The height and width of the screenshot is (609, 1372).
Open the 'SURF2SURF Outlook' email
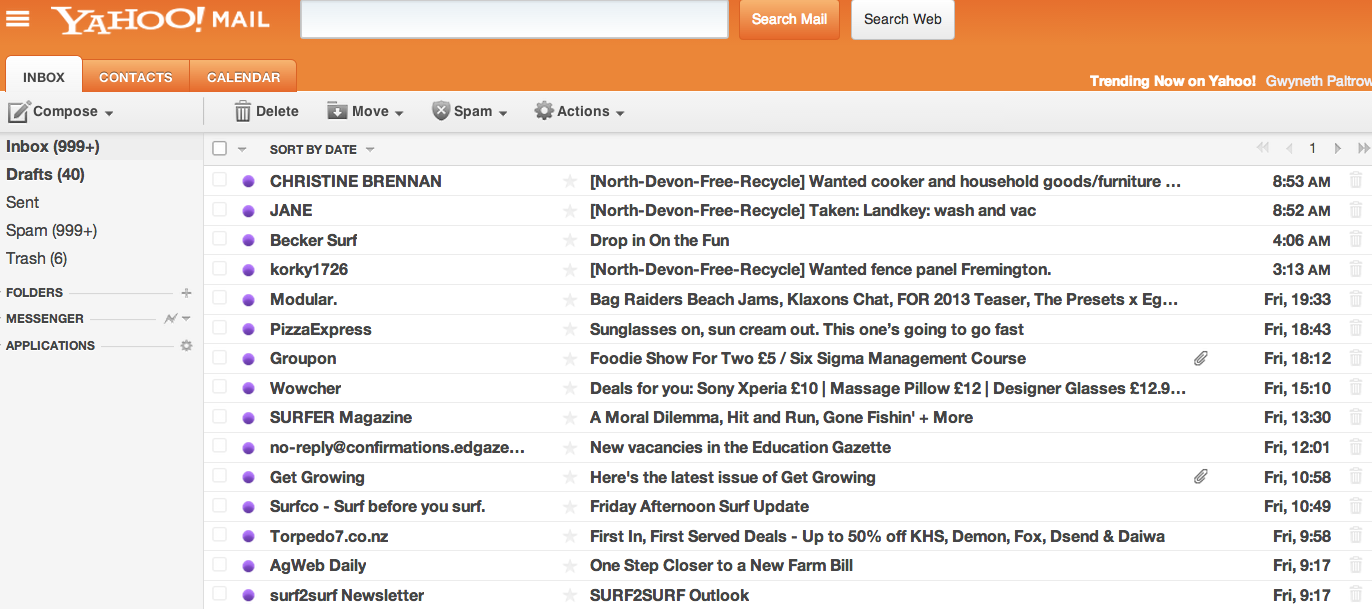669,595
